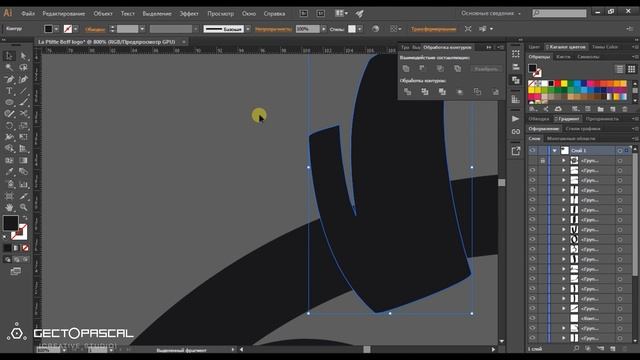Viewport: 640px width, 360px height.
Task: Click the Трансформирование link in control bar
Action: (433, 29)
